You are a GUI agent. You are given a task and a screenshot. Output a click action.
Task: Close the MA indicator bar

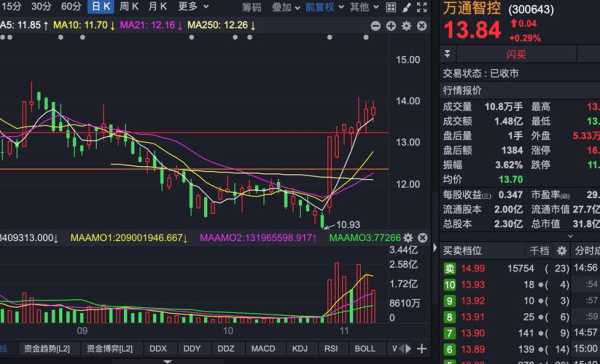click(x=421, y=26)
